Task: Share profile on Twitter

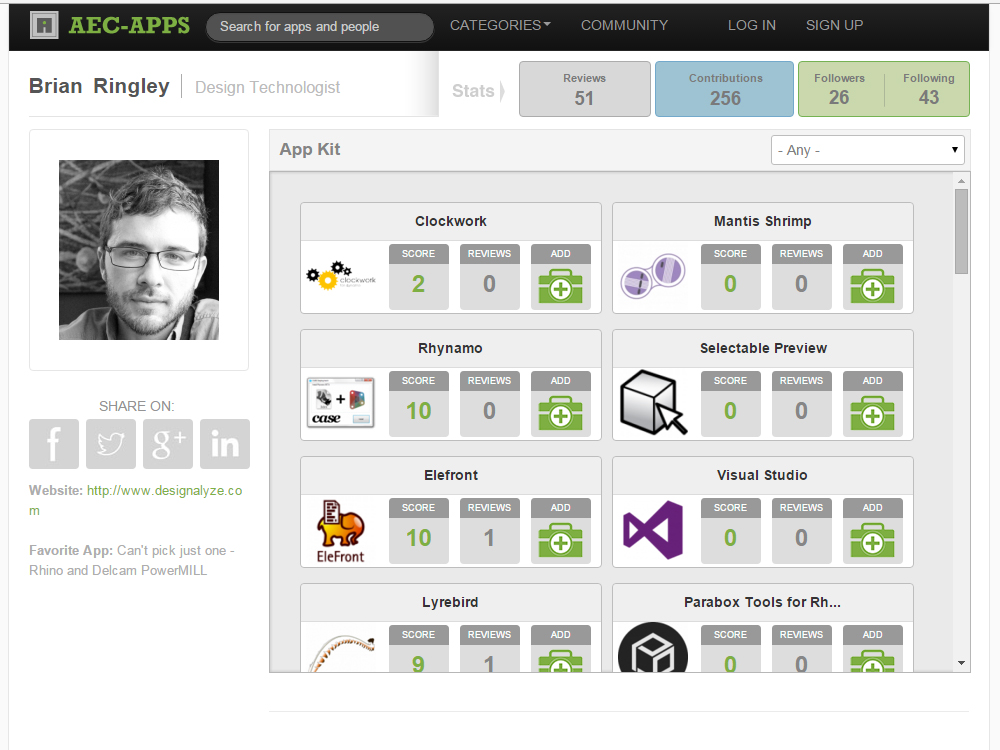Action: click(111, 444)
